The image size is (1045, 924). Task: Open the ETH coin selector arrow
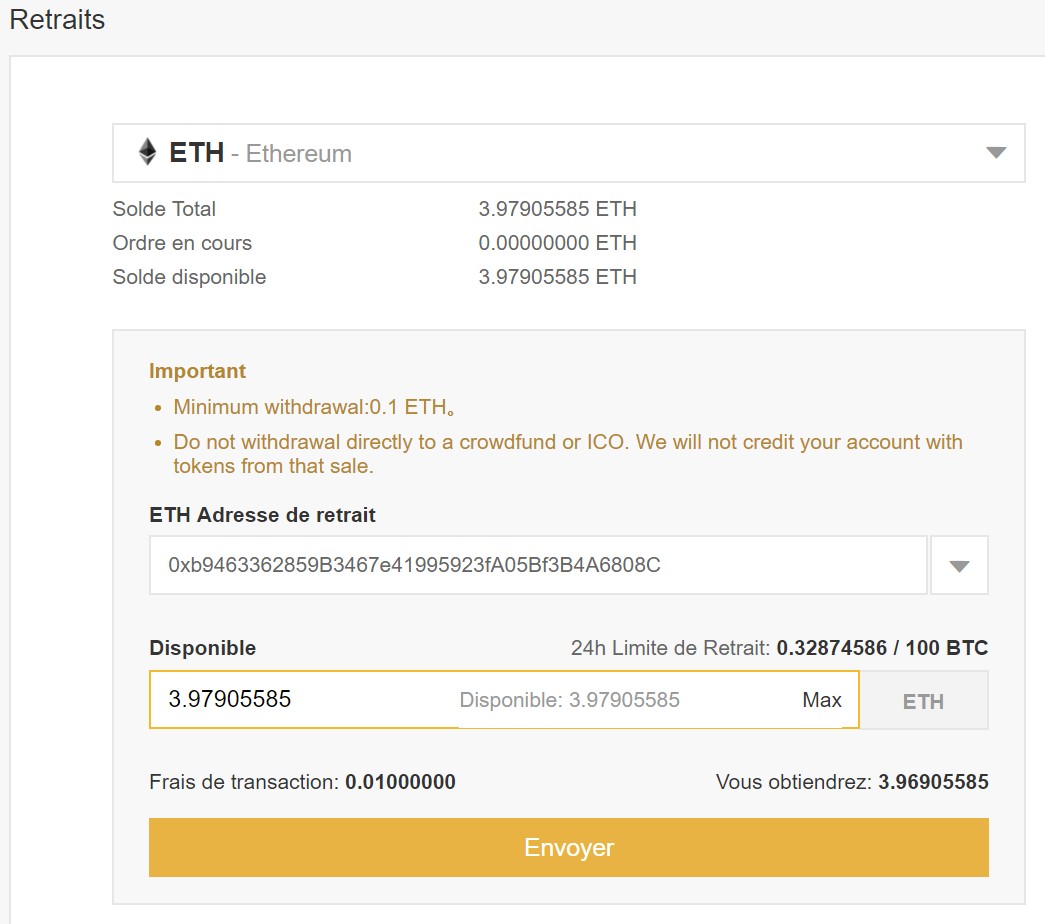[996, 153]
